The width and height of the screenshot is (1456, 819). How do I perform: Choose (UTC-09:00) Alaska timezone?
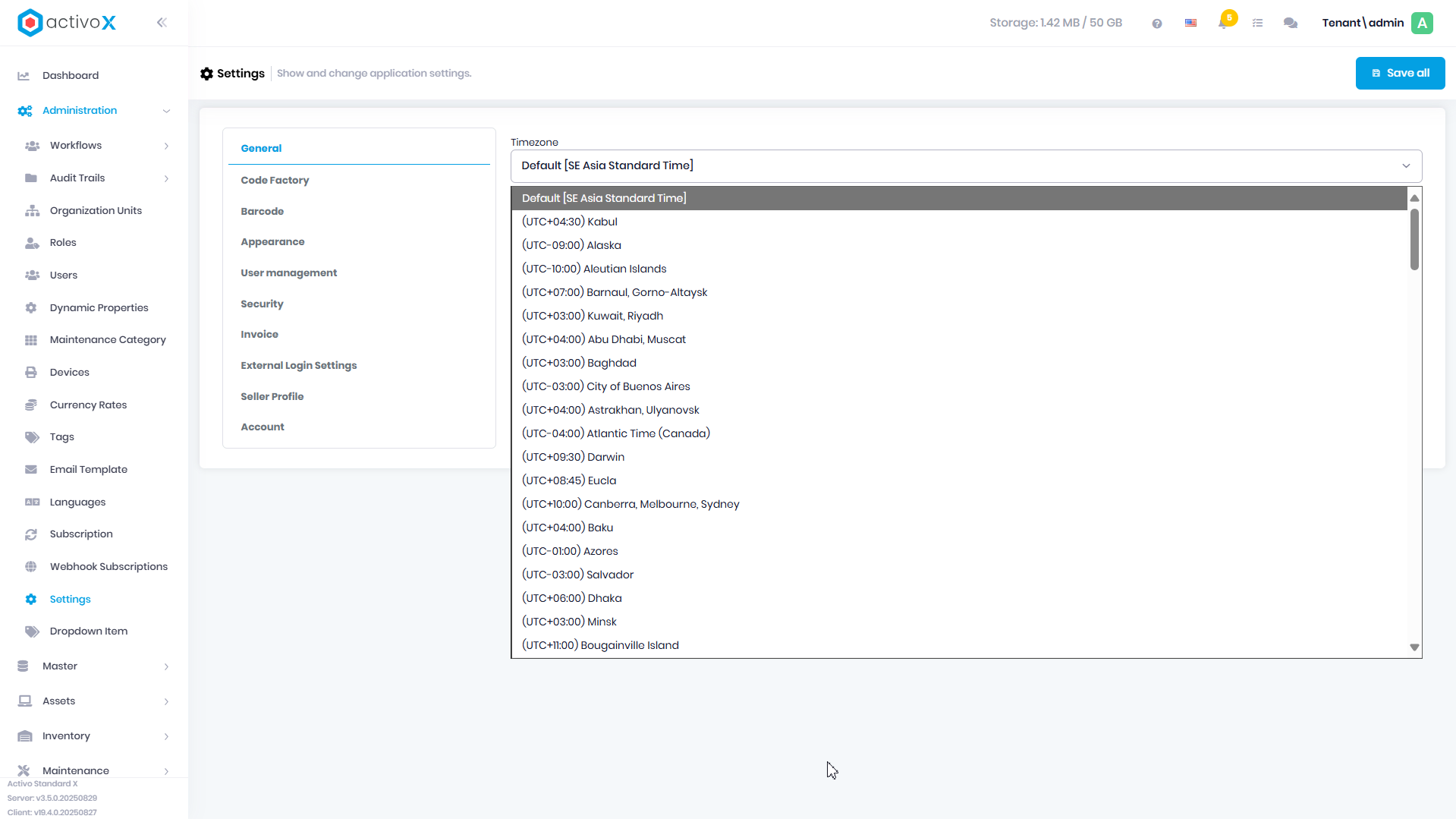(959, 245)
